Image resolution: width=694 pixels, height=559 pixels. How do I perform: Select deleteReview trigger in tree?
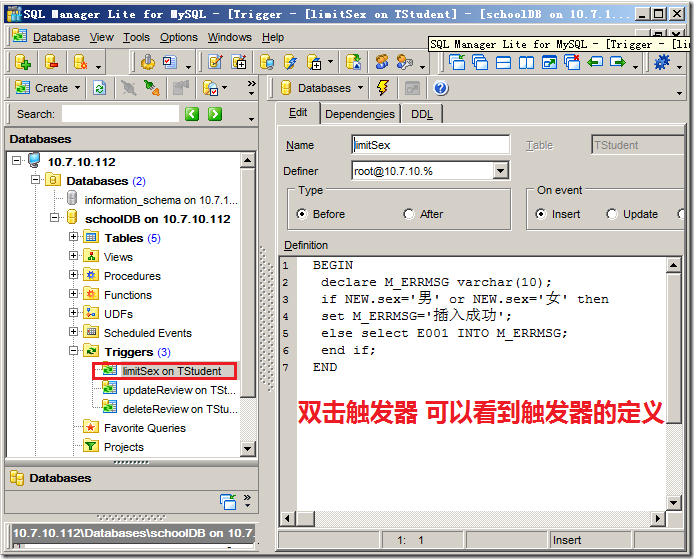[x=180, y=409]
